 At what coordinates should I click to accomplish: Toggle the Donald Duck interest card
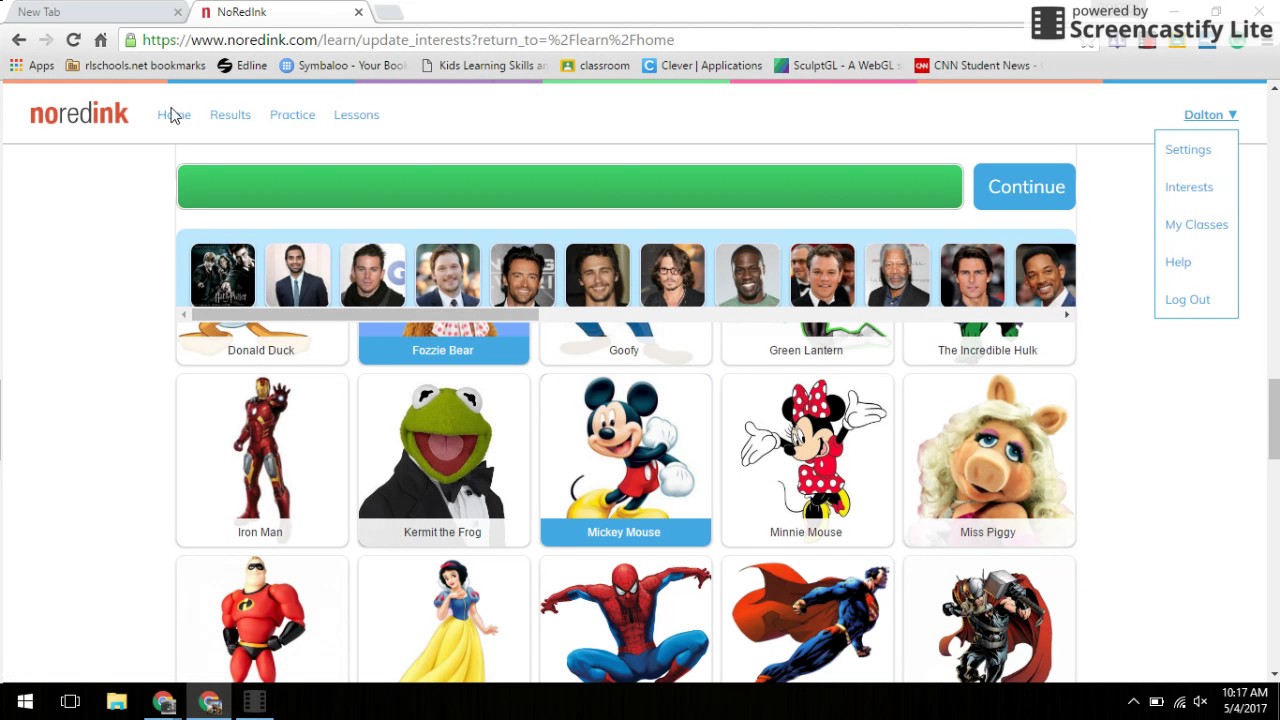[x=262, y=343]
